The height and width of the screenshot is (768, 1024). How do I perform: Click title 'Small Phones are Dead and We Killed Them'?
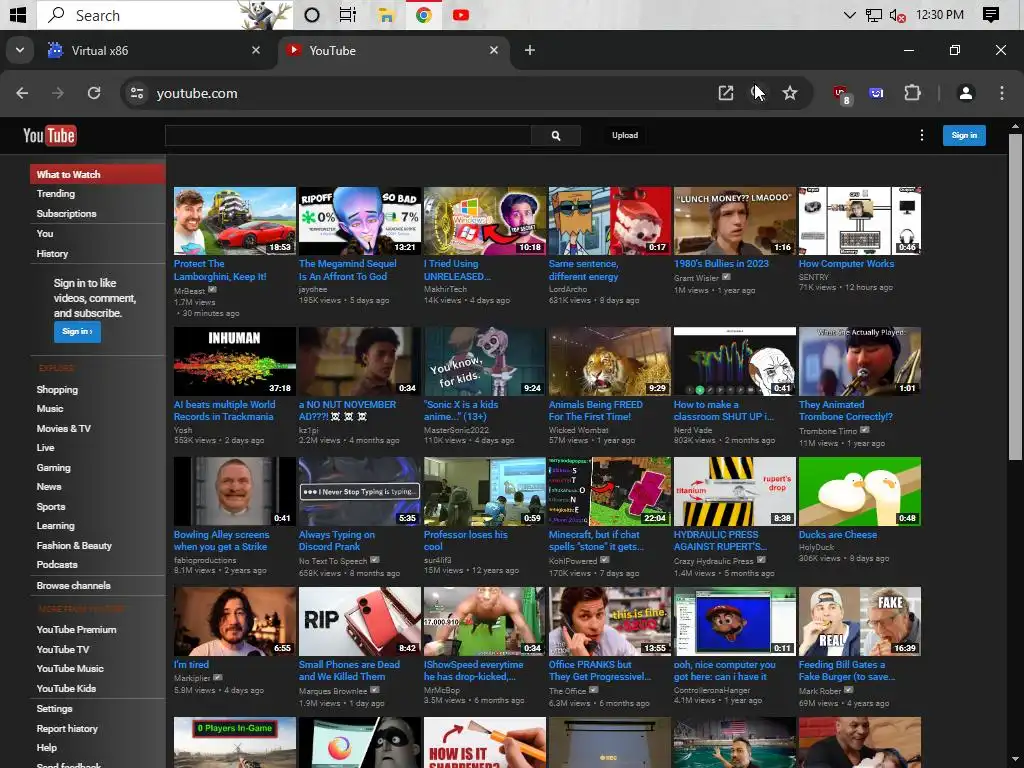point(349,671)
